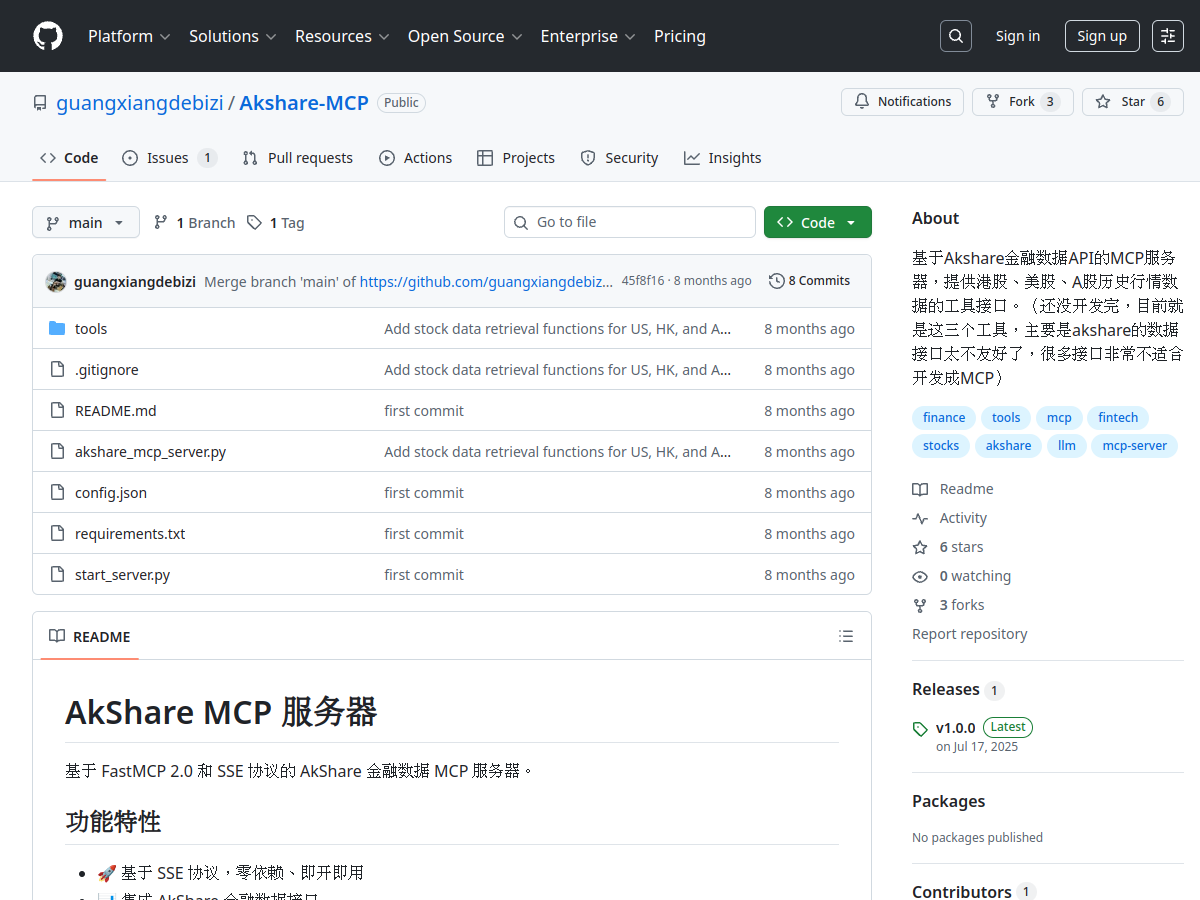This screenshot has width=1200, height=900.
Task: Click the GitHub home logo
Action: pyautogui.click(x=47, y=36)
